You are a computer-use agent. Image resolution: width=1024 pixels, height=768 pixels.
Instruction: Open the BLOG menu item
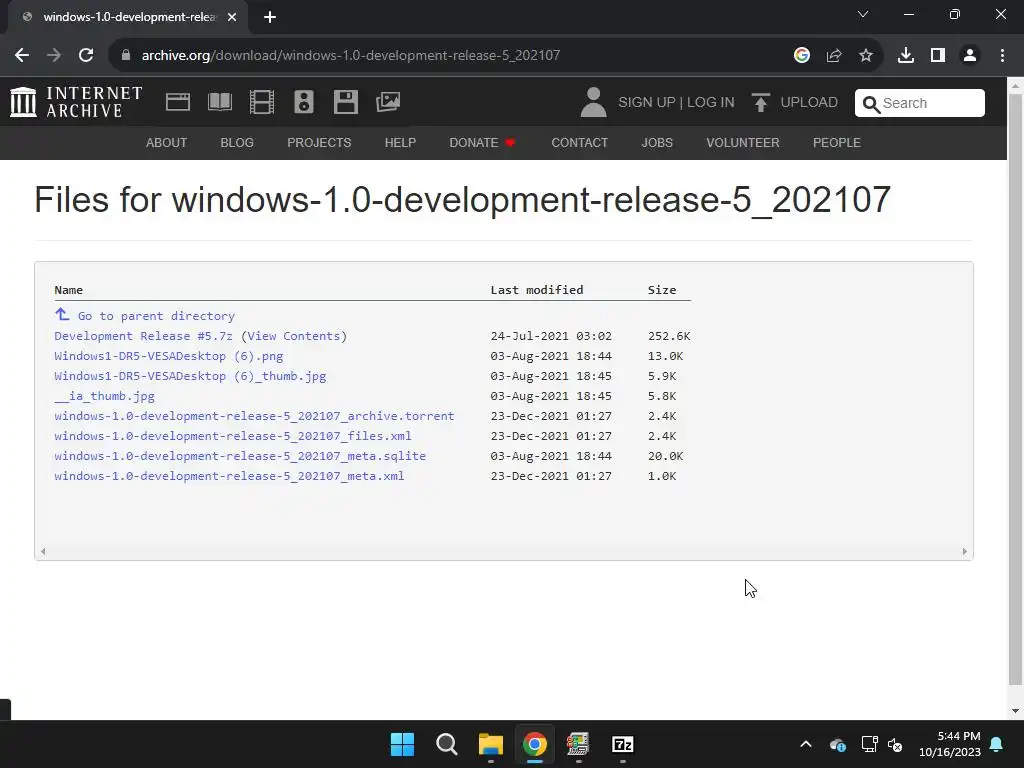(x=237, y=142)
